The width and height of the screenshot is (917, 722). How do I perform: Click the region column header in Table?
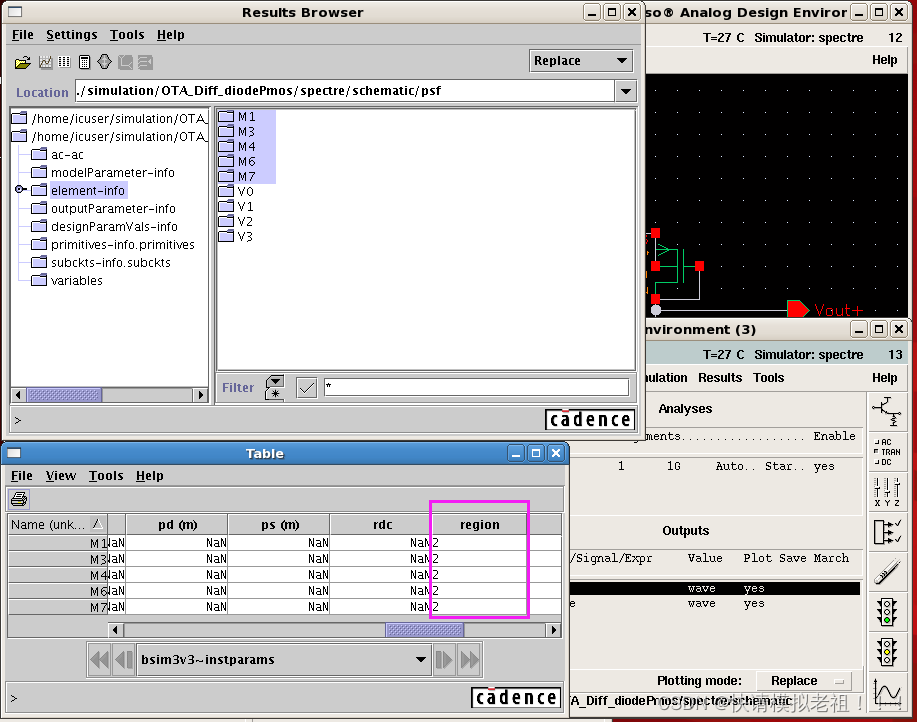click(x=480, y=524)
